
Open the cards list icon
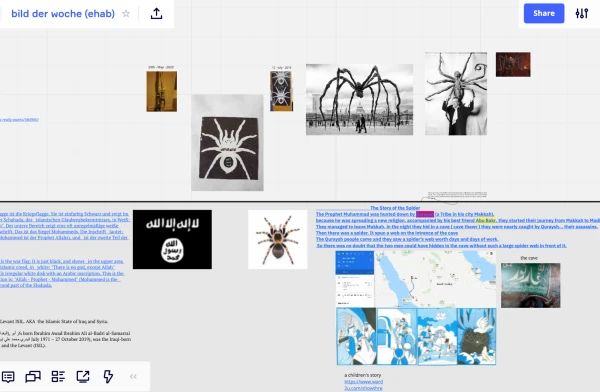click(58, 377)
